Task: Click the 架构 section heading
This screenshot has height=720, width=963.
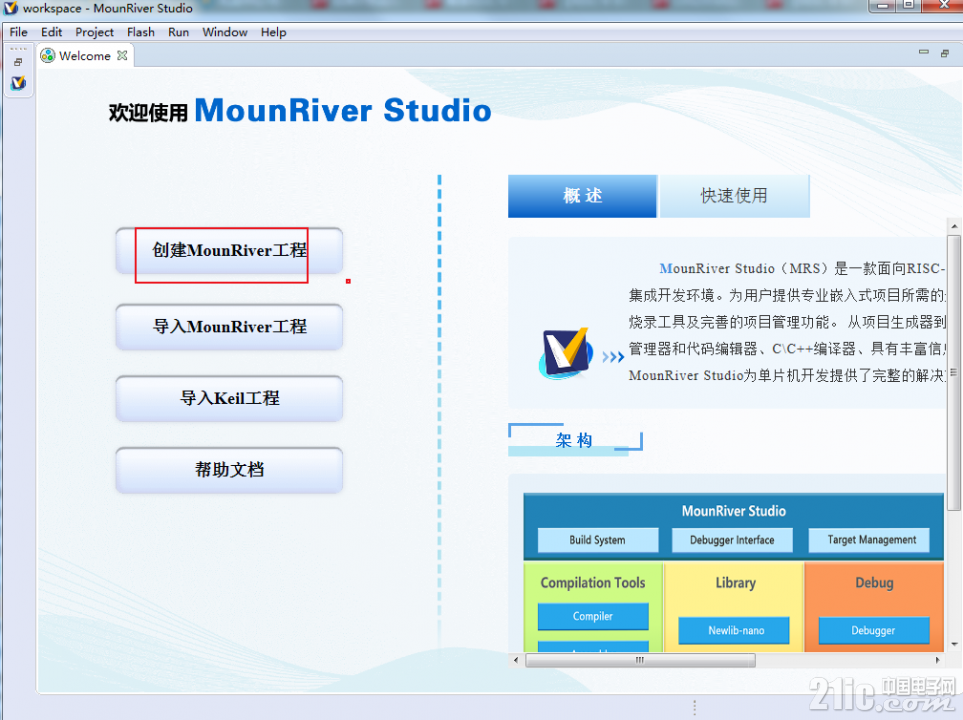Action: pos(575,440)
